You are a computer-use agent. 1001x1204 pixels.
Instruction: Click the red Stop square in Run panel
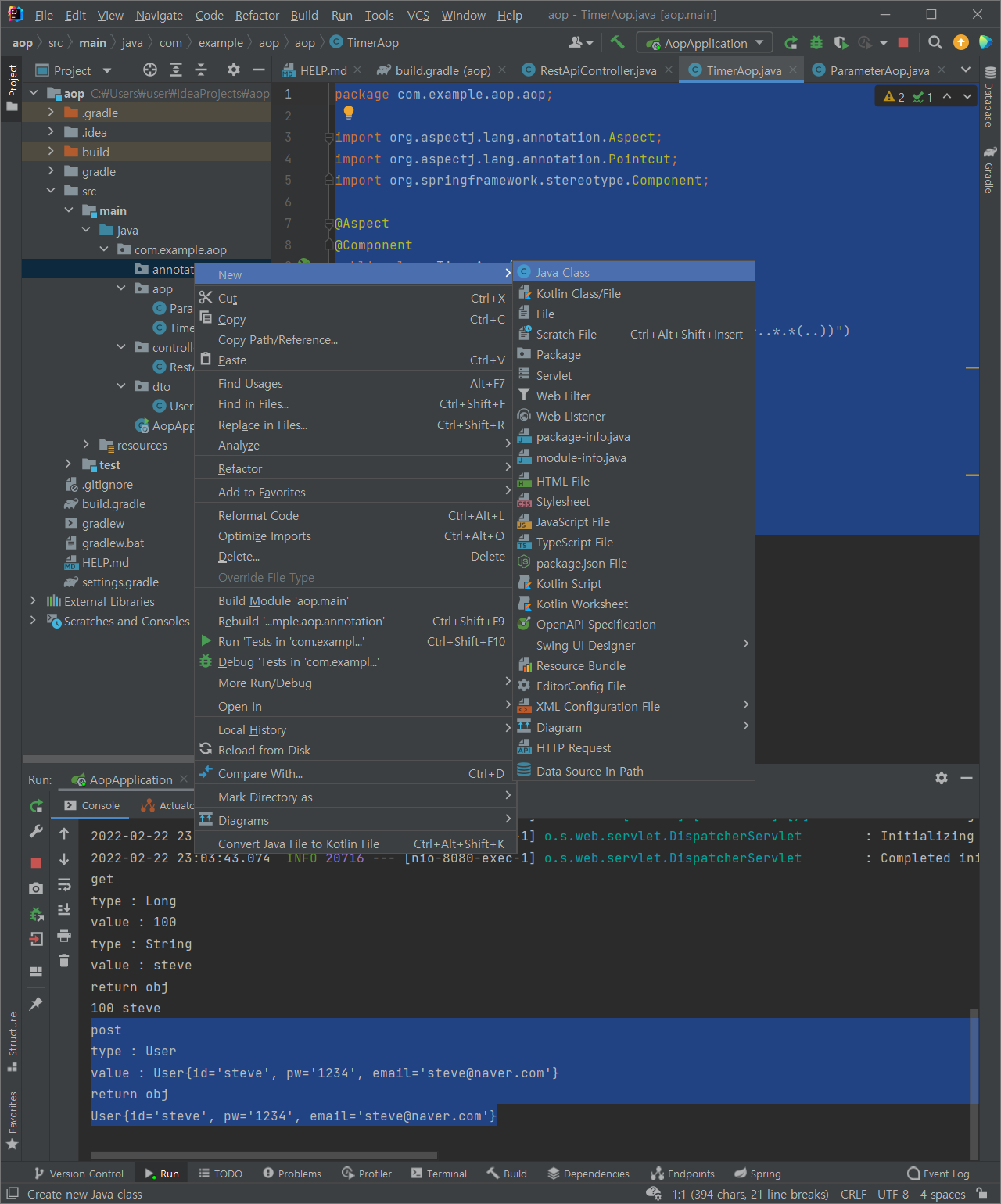[x=36, y=863]
